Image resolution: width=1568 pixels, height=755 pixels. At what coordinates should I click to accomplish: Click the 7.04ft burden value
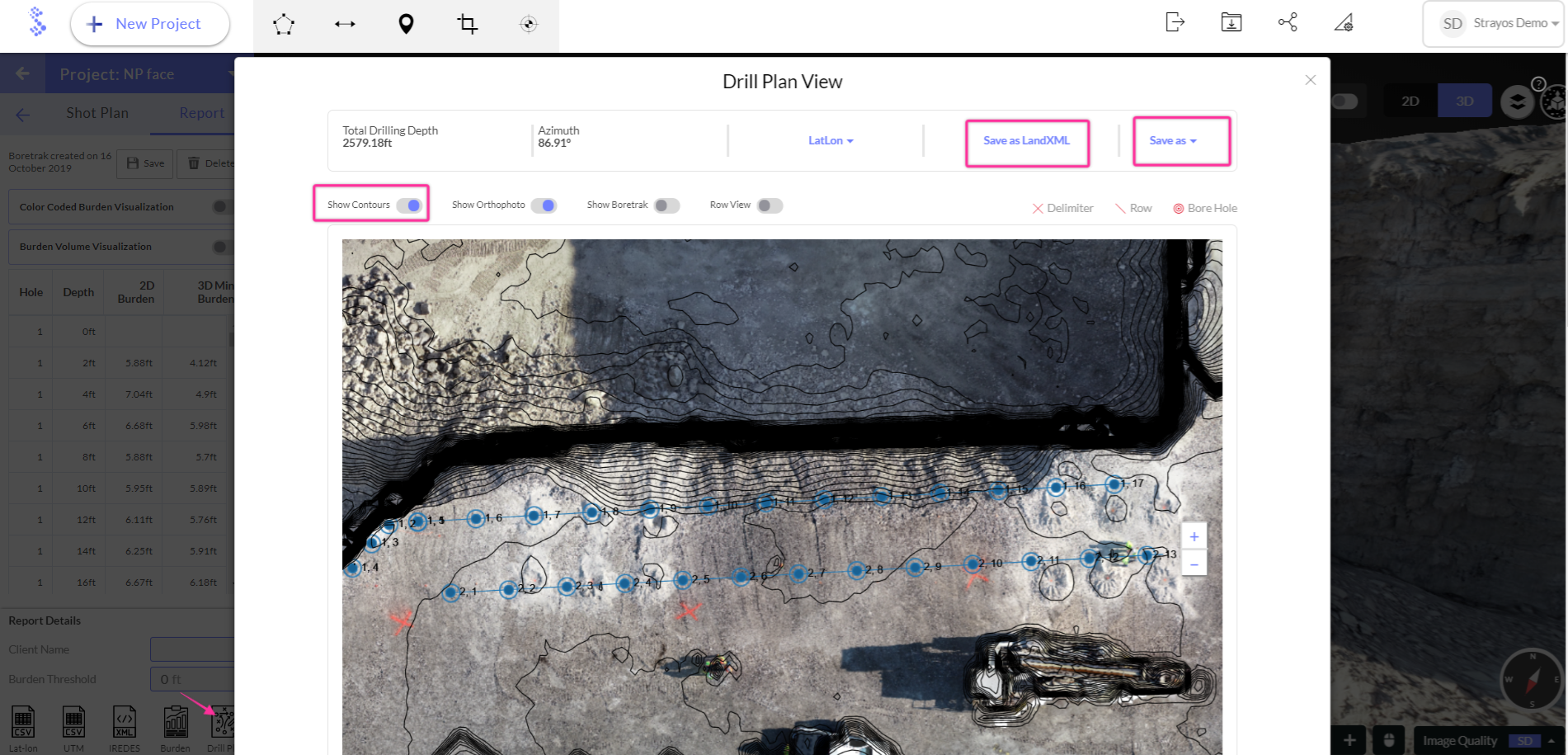coord(139,394)
